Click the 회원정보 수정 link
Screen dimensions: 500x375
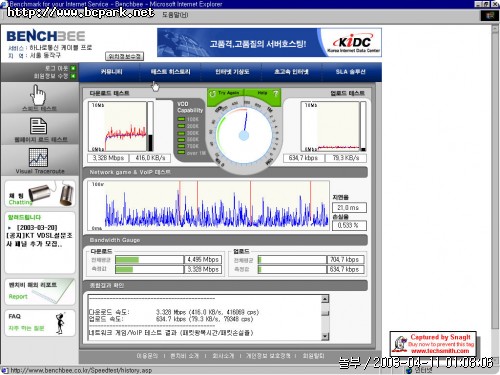[51, 76]
